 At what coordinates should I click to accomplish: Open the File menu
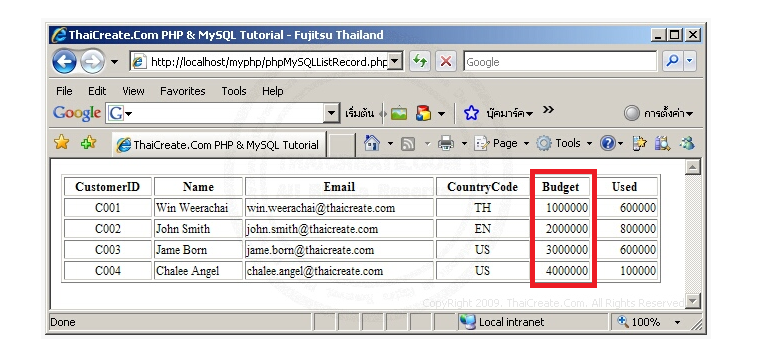[64, 91]
